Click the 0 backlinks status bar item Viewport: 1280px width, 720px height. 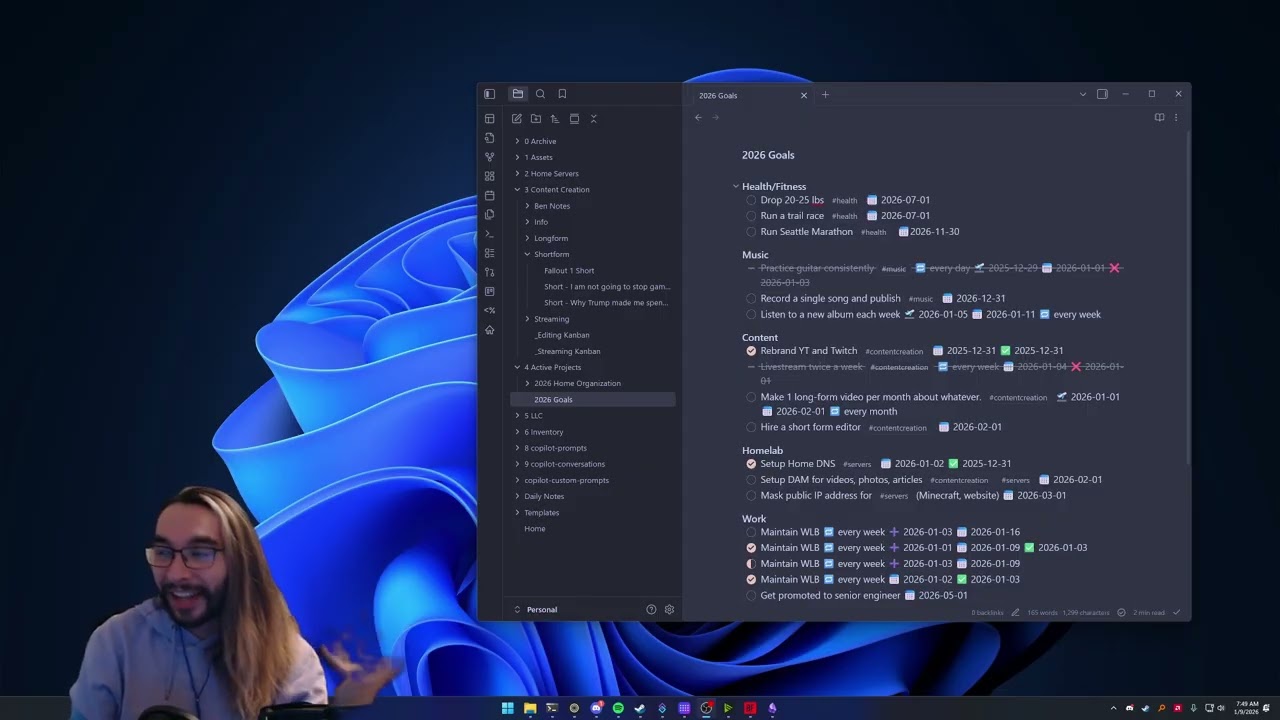pyautogui.click(x=987, y=612)
